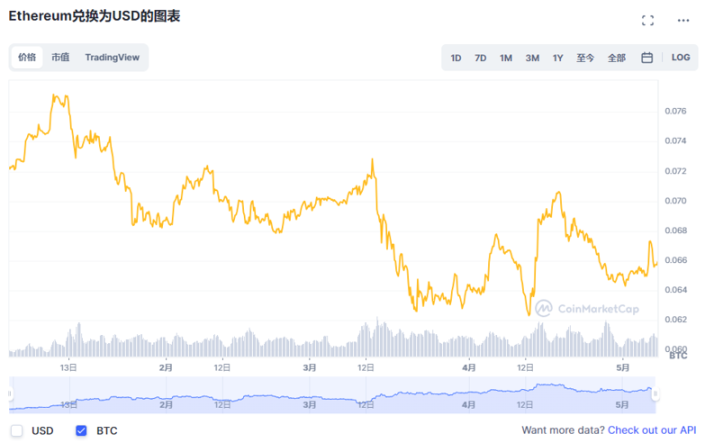
Task: Switch to the 市值 tab
Action: click(61, 58)
